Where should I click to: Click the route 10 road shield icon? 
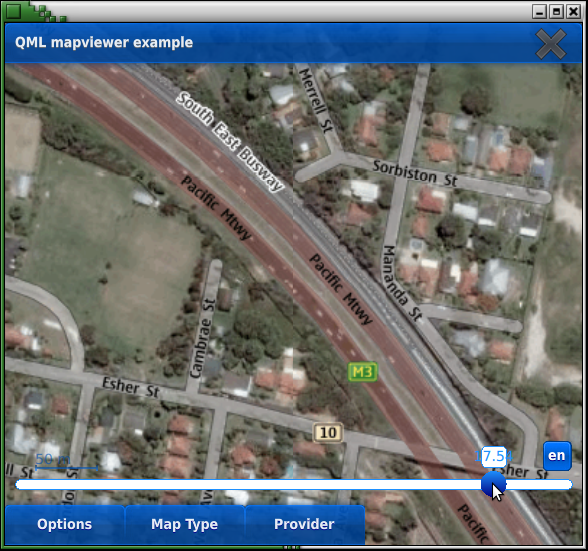click(x=328, y=432)
